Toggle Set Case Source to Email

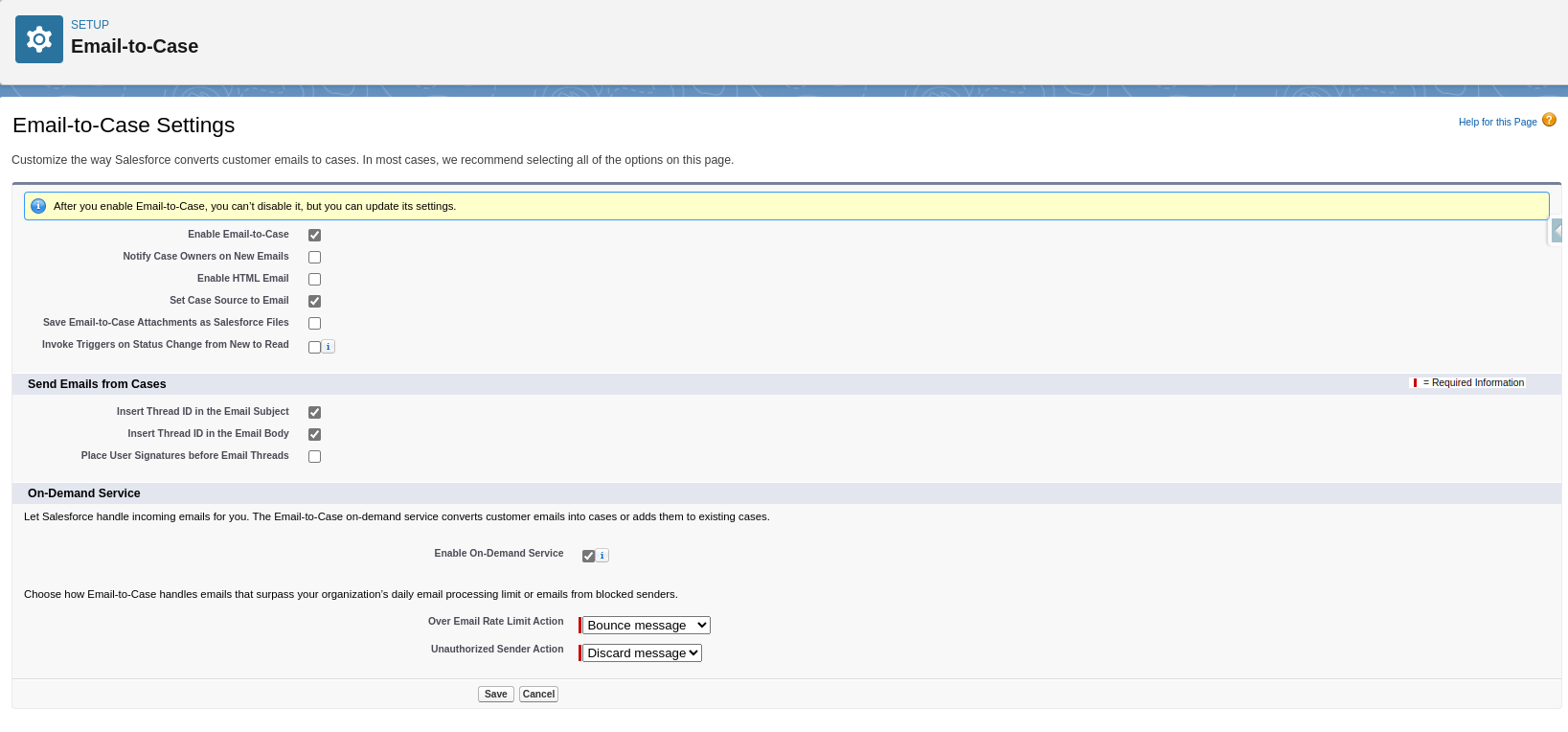pos(314,301)
